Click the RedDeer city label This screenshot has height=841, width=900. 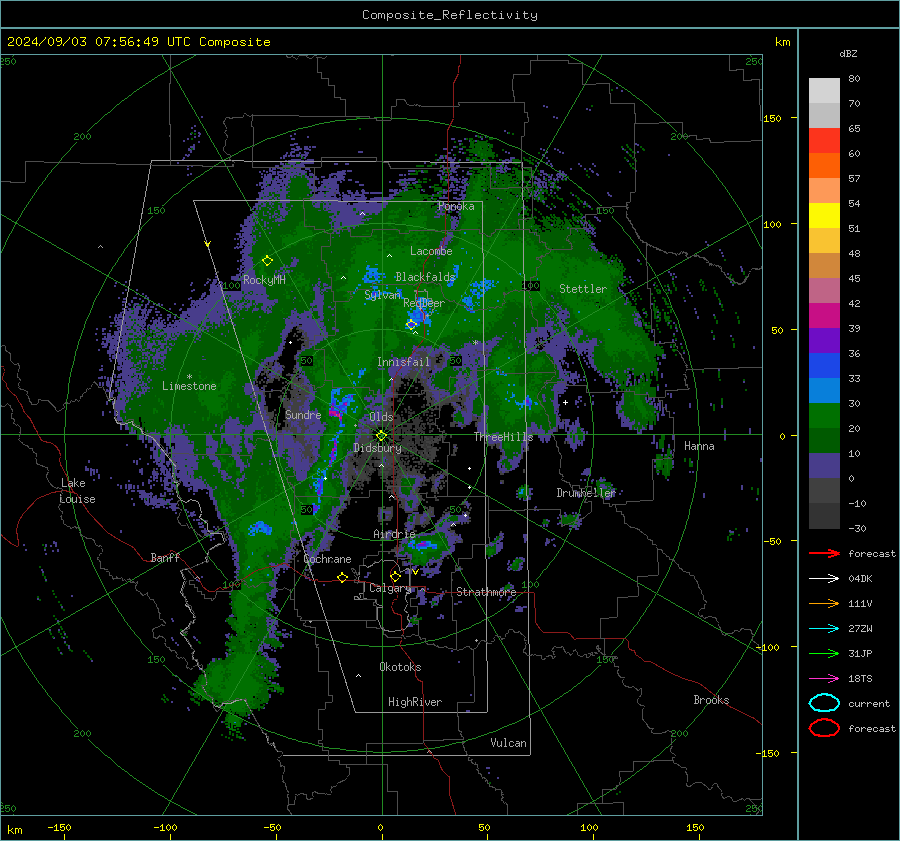424,303
